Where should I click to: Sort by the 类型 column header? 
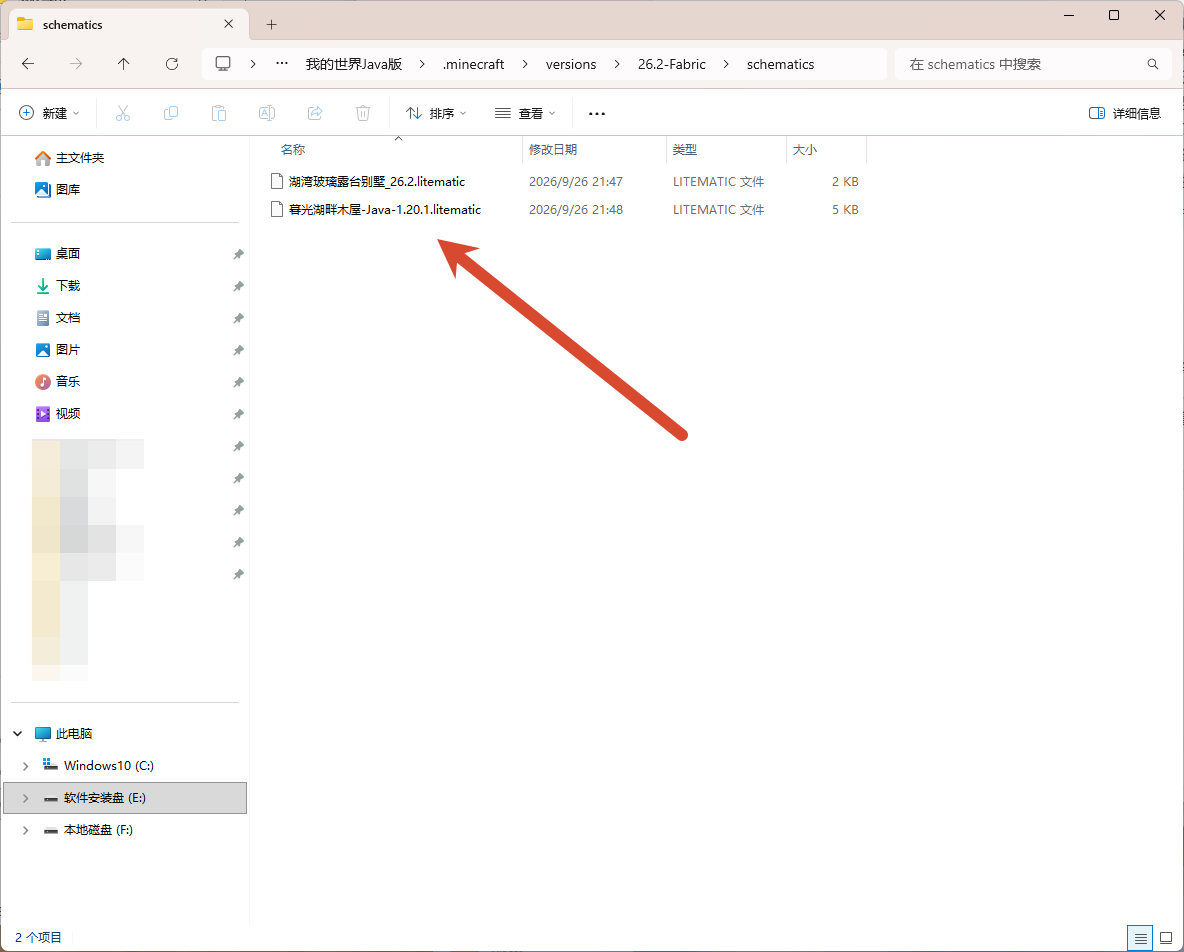tap(685, 149)
